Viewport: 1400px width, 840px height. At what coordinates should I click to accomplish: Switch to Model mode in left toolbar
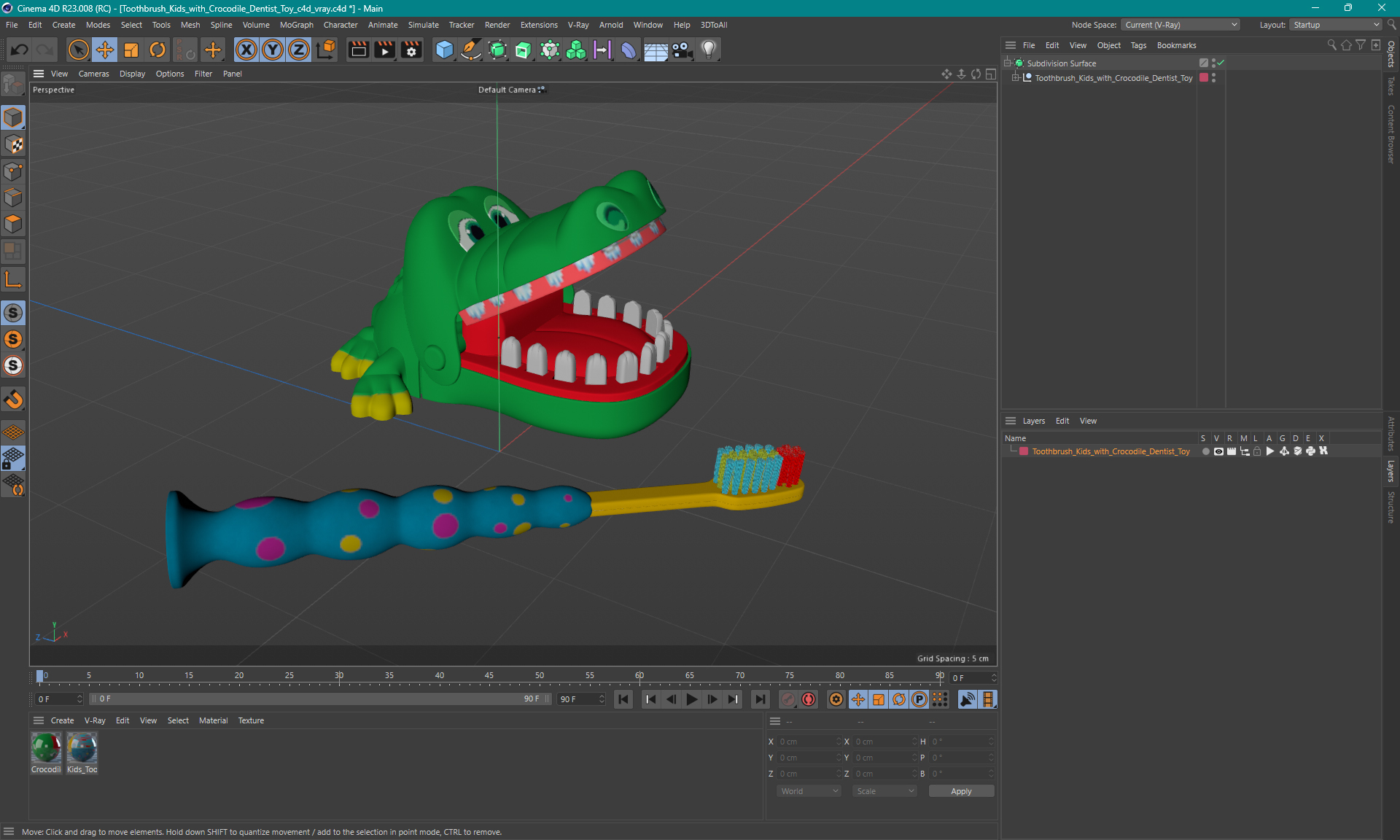[13, 117]
